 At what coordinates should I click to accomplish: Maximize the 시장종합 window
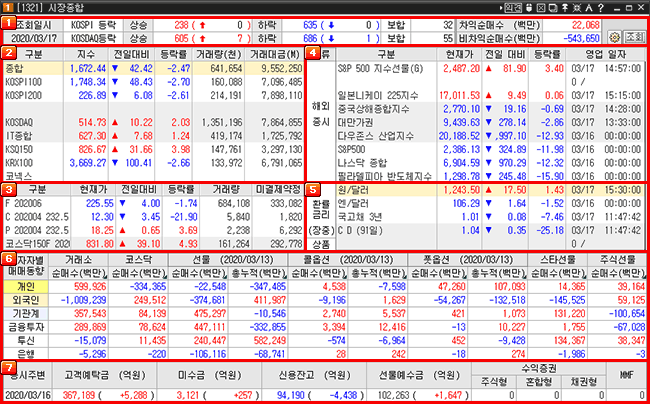[x=629, y=7]
